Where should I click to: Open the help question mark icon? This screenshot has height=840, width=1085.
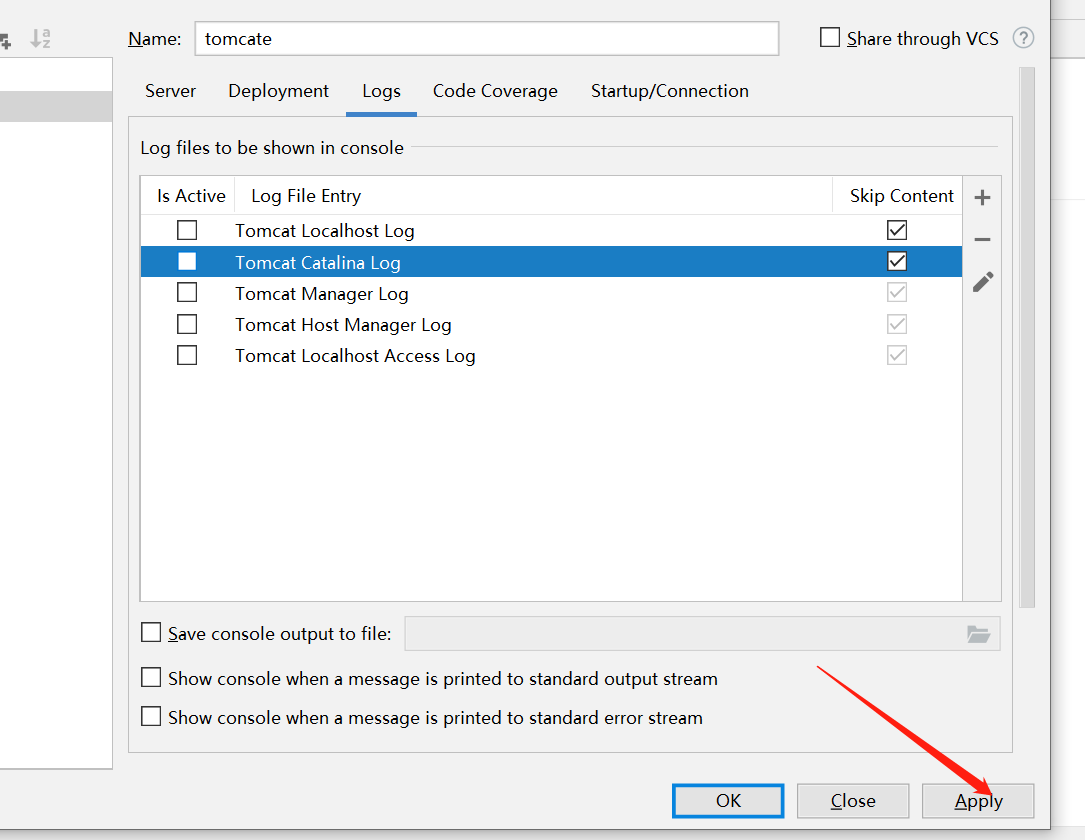(1023, 38)
